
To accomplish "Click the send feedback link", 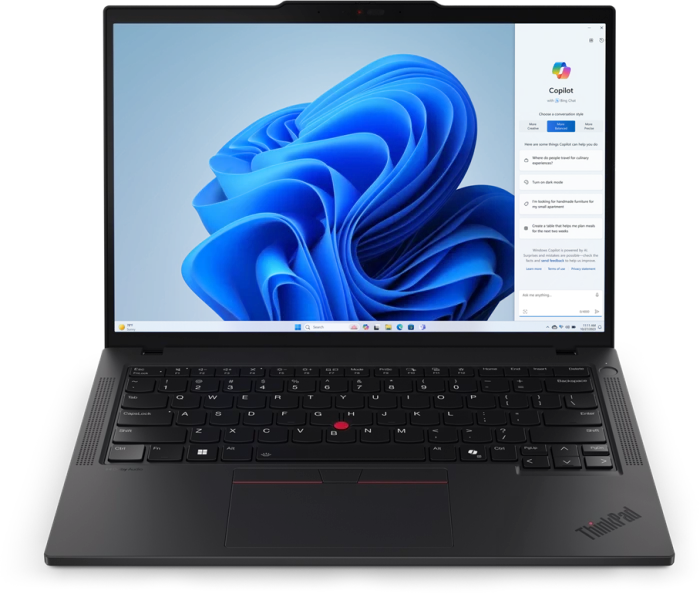I will (x=553, y=261).
